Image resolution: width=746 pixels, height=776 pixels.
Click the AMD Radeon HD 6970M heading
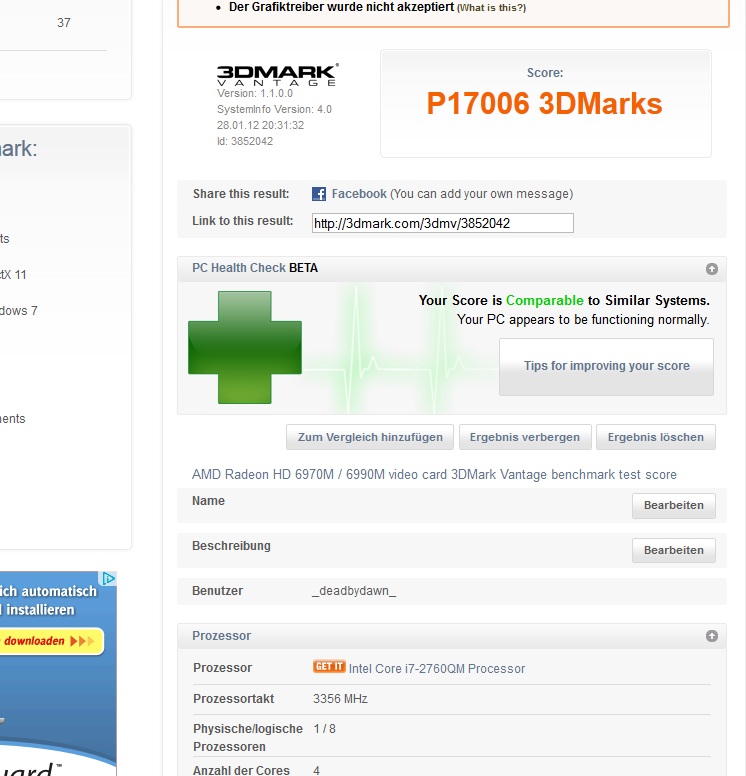(434, 475)
